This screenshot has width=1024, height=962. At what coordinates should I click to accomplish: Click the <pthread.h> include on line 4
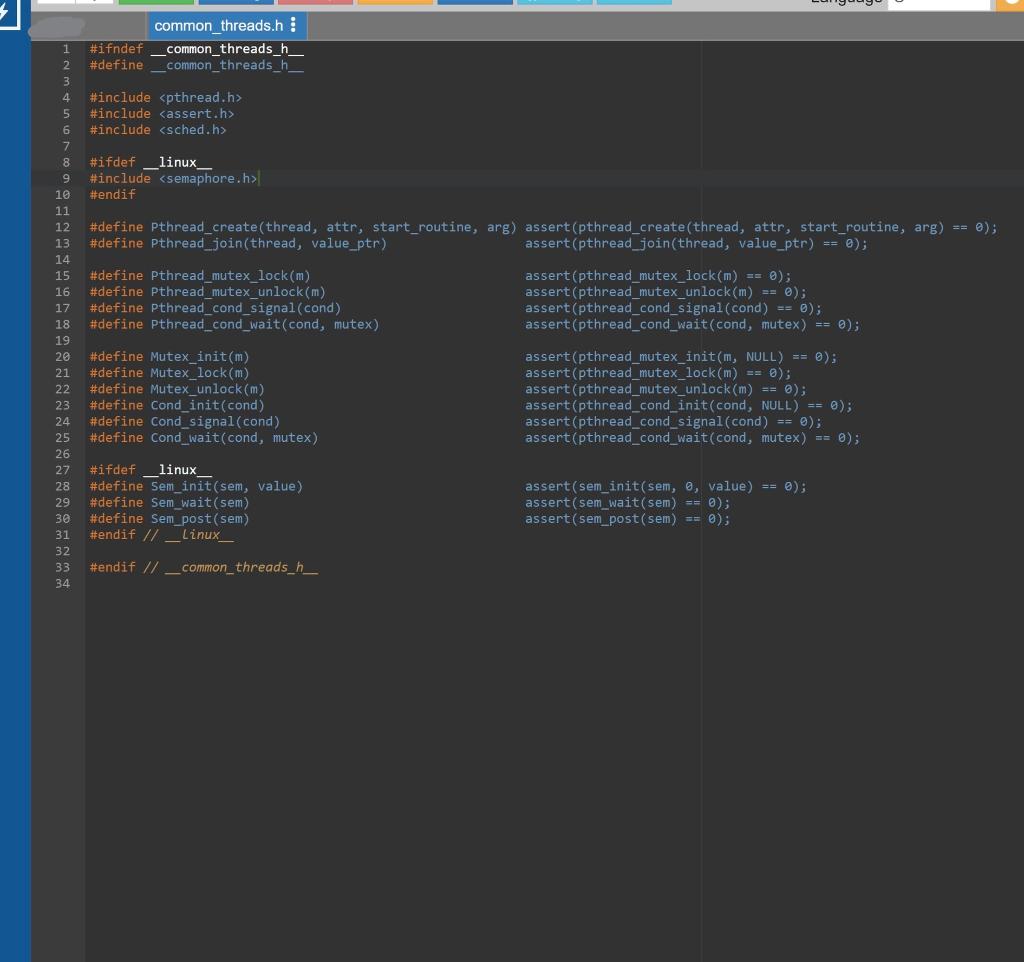[200, 97]
